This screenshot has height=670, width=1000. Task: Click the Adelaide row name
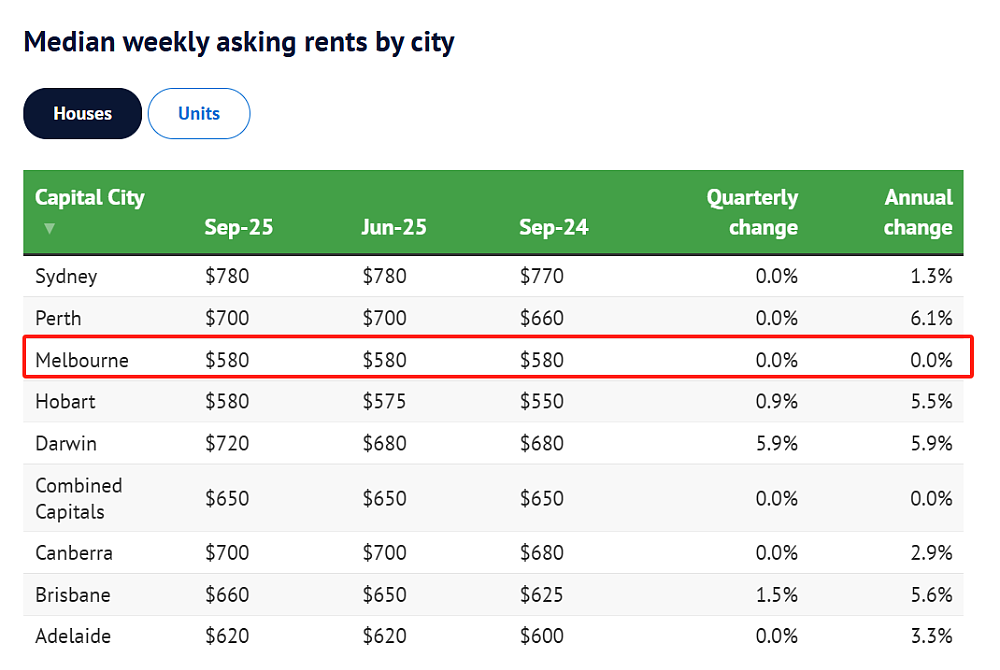coord(73,636)
